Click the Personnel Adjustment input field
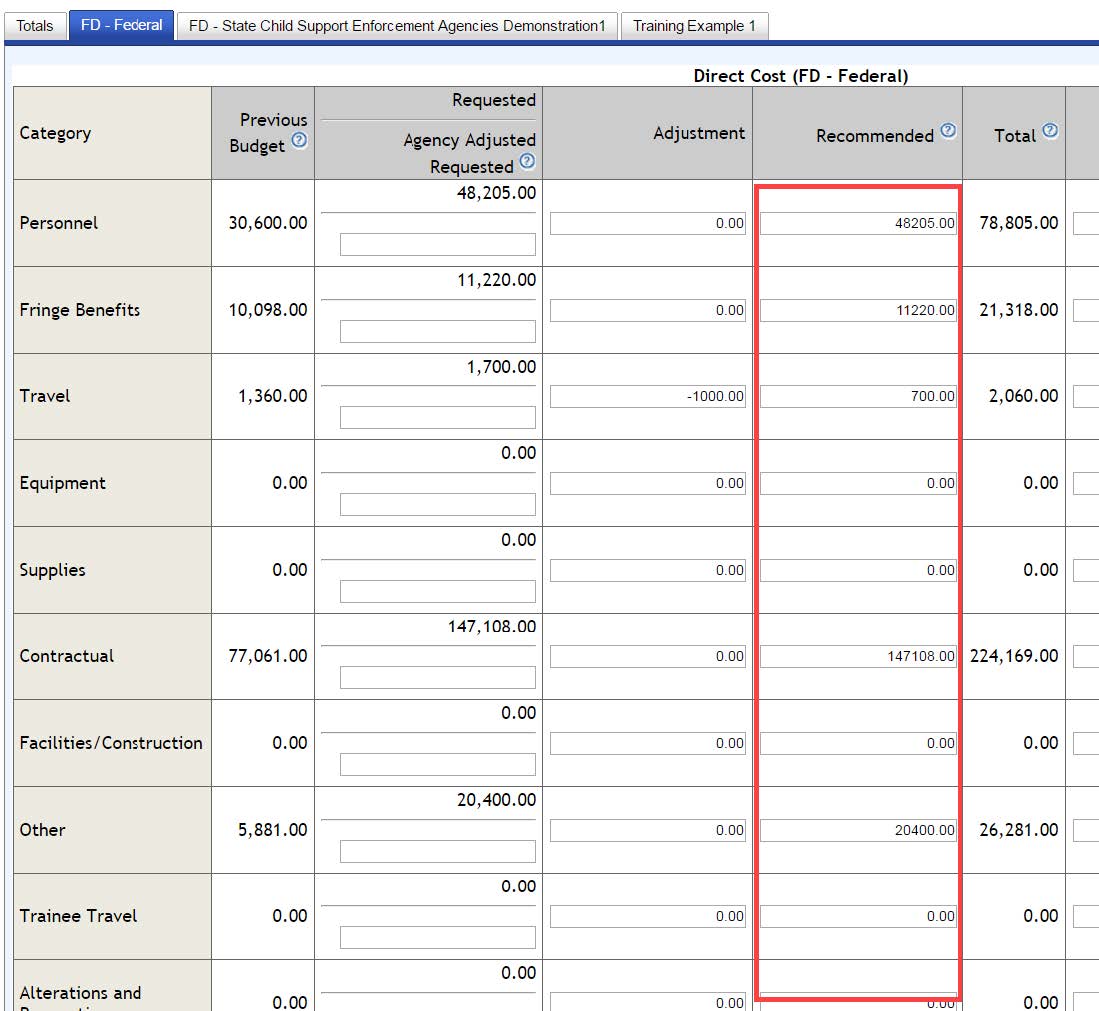 [x=648, y=224]
